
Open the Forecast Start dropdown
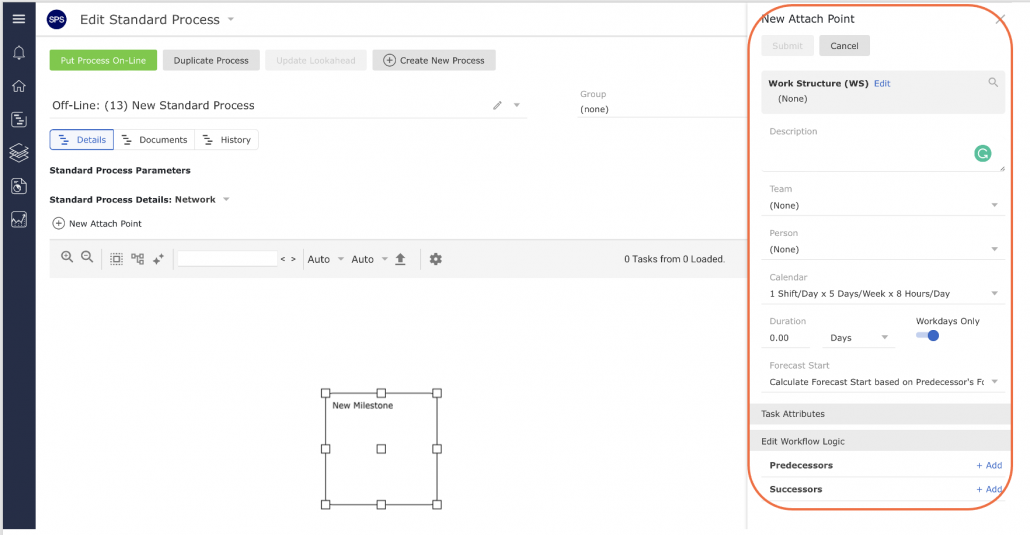click(x=884, y=382)
